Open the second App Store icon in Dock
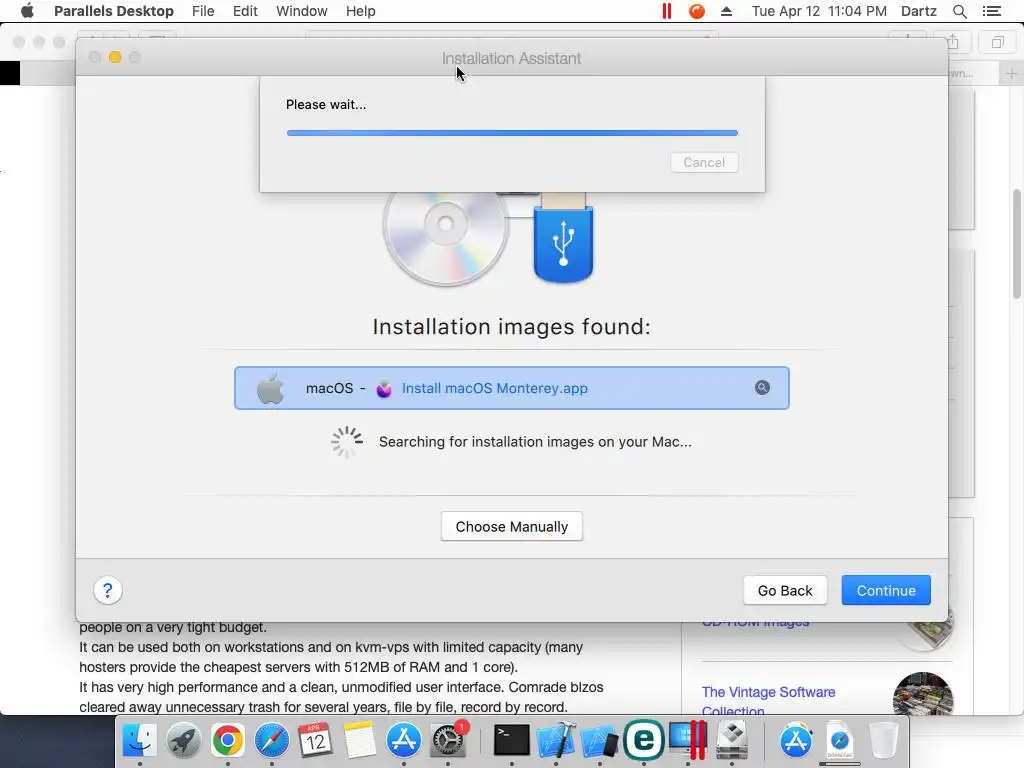Image resolution: width=1024 pixels, height=768 pixels. point(795,741)
